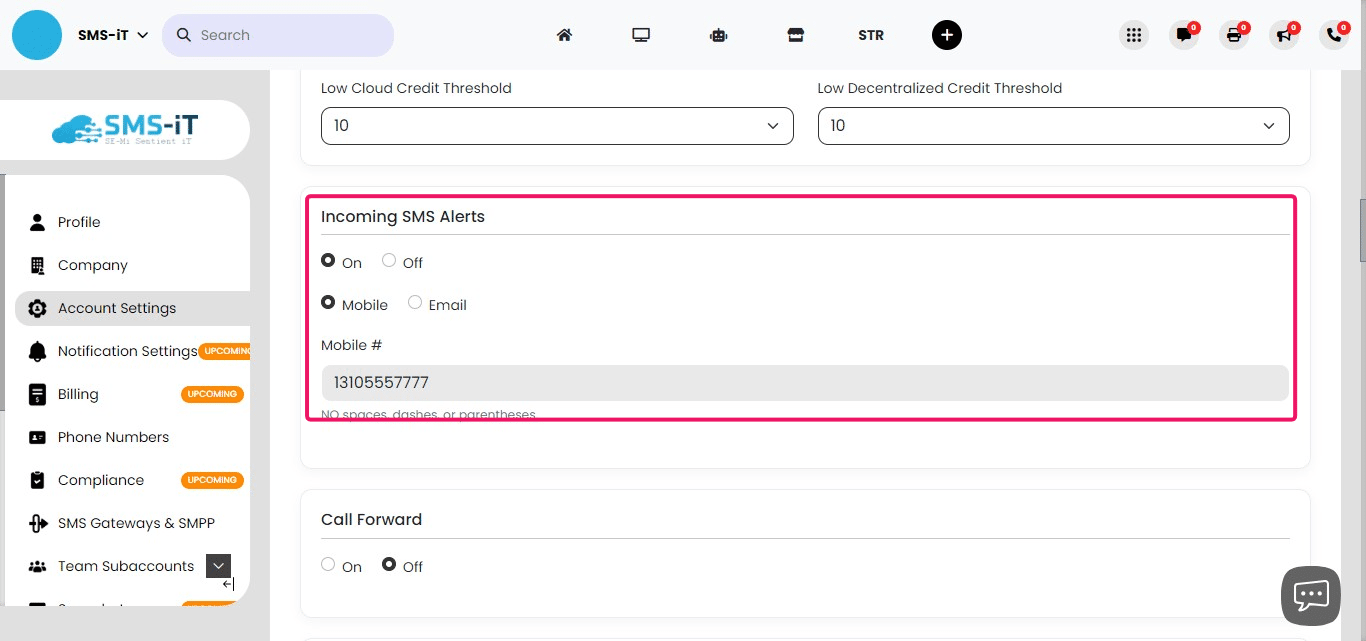The width and height of the screenshot is (1366, 641).
Task: Turn off Incoming SMS Alerts
Action: point(389,261)
